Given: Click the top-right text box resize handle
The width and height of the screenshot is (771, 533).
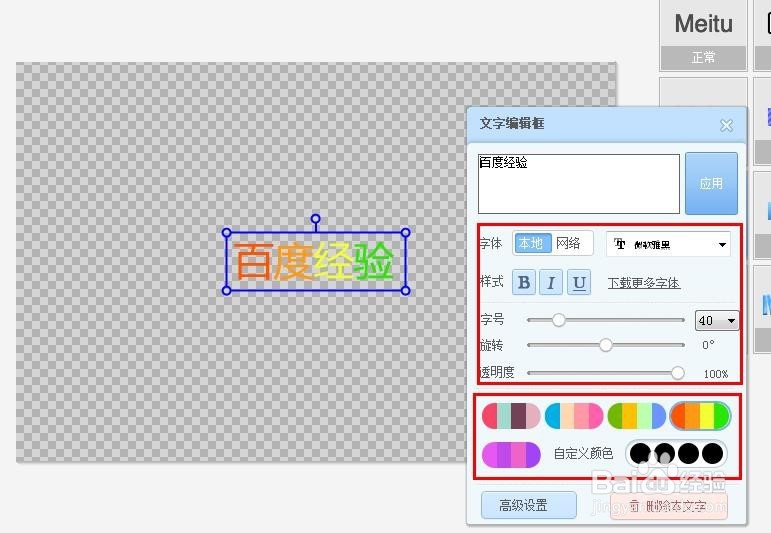Looking at the screenshot, I should (405, 233).
